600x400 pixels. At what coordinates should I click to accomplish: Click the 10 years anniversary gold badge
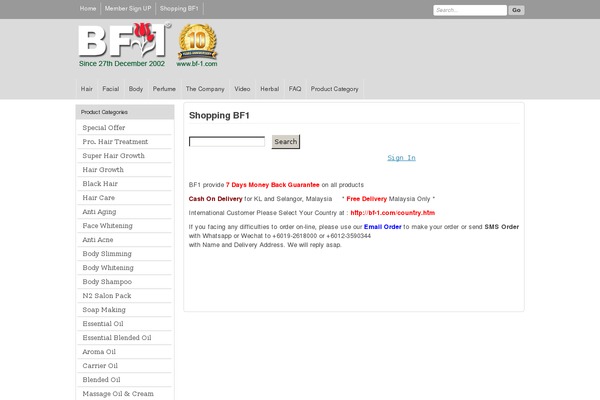pyautogui.click(x=197, y=41)
